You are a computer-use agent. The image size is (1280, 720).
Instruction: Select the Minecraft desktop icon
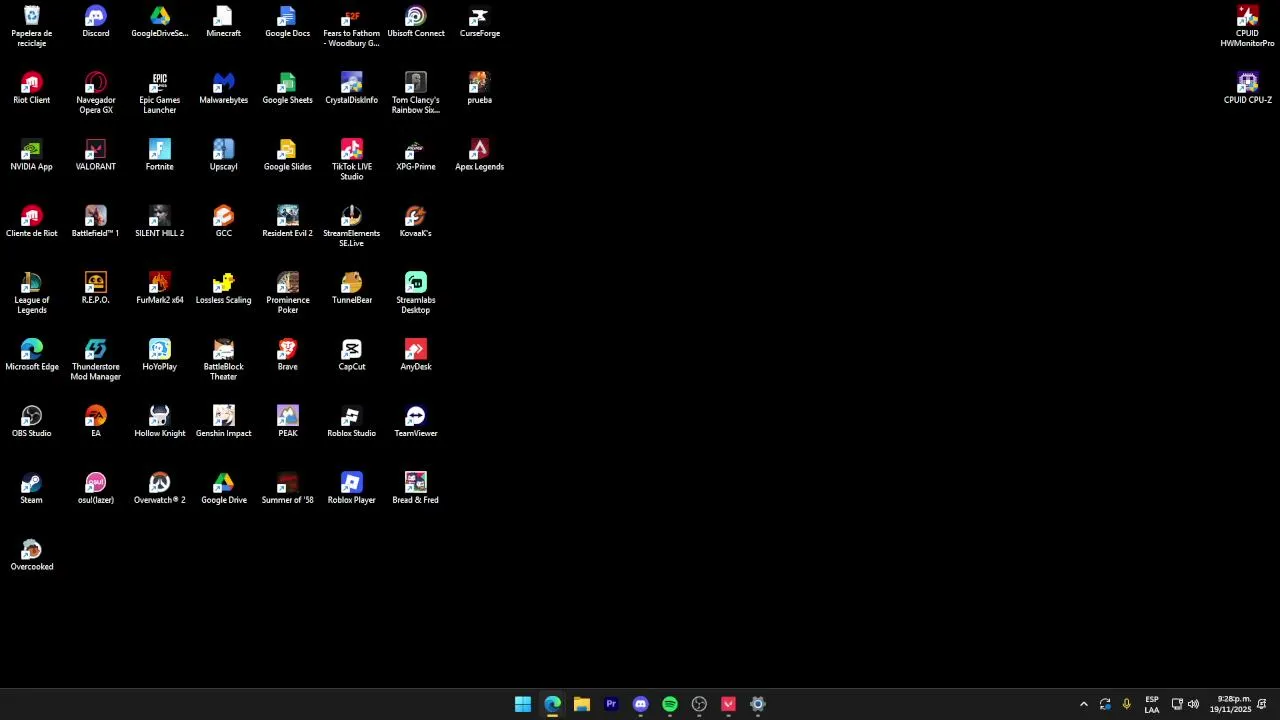(x=223, y=23)
